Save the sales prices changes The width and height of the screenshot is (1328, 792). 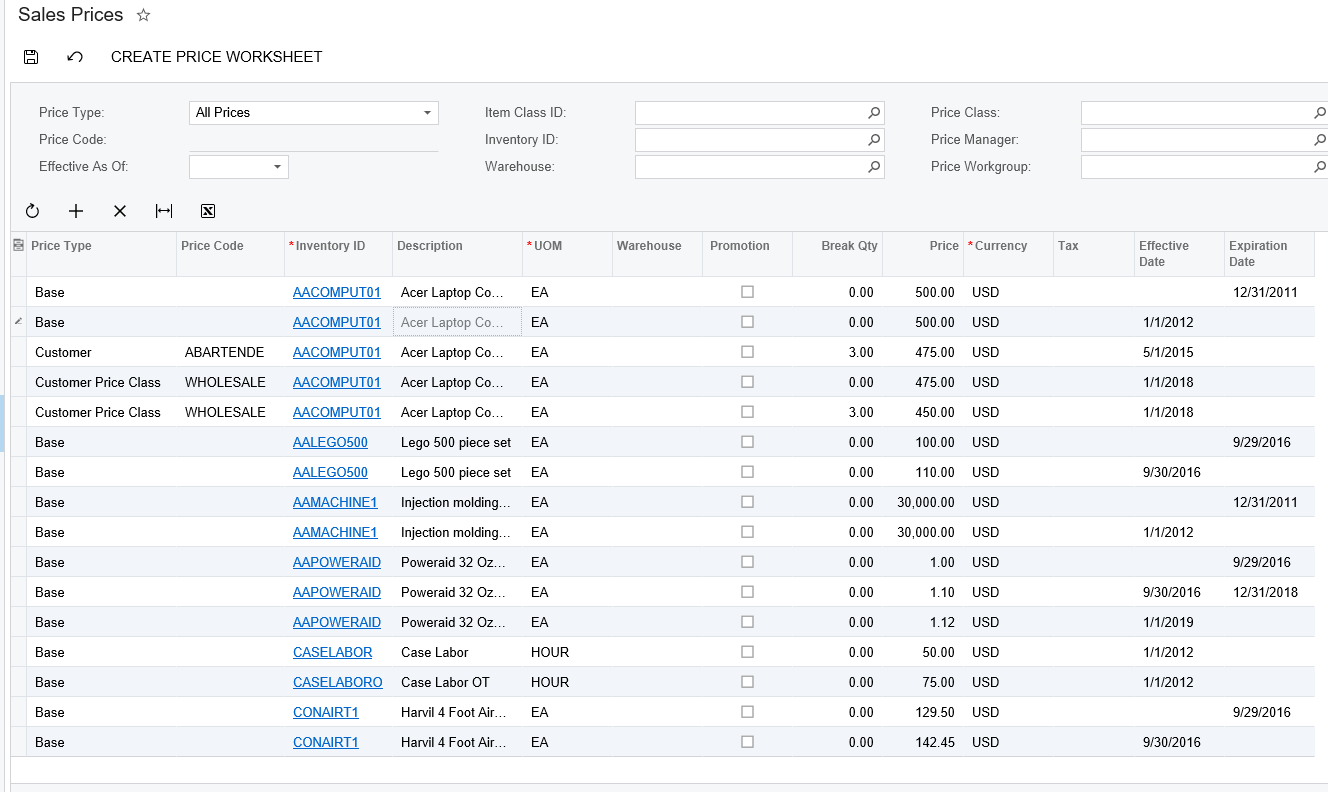pos(30,56)
